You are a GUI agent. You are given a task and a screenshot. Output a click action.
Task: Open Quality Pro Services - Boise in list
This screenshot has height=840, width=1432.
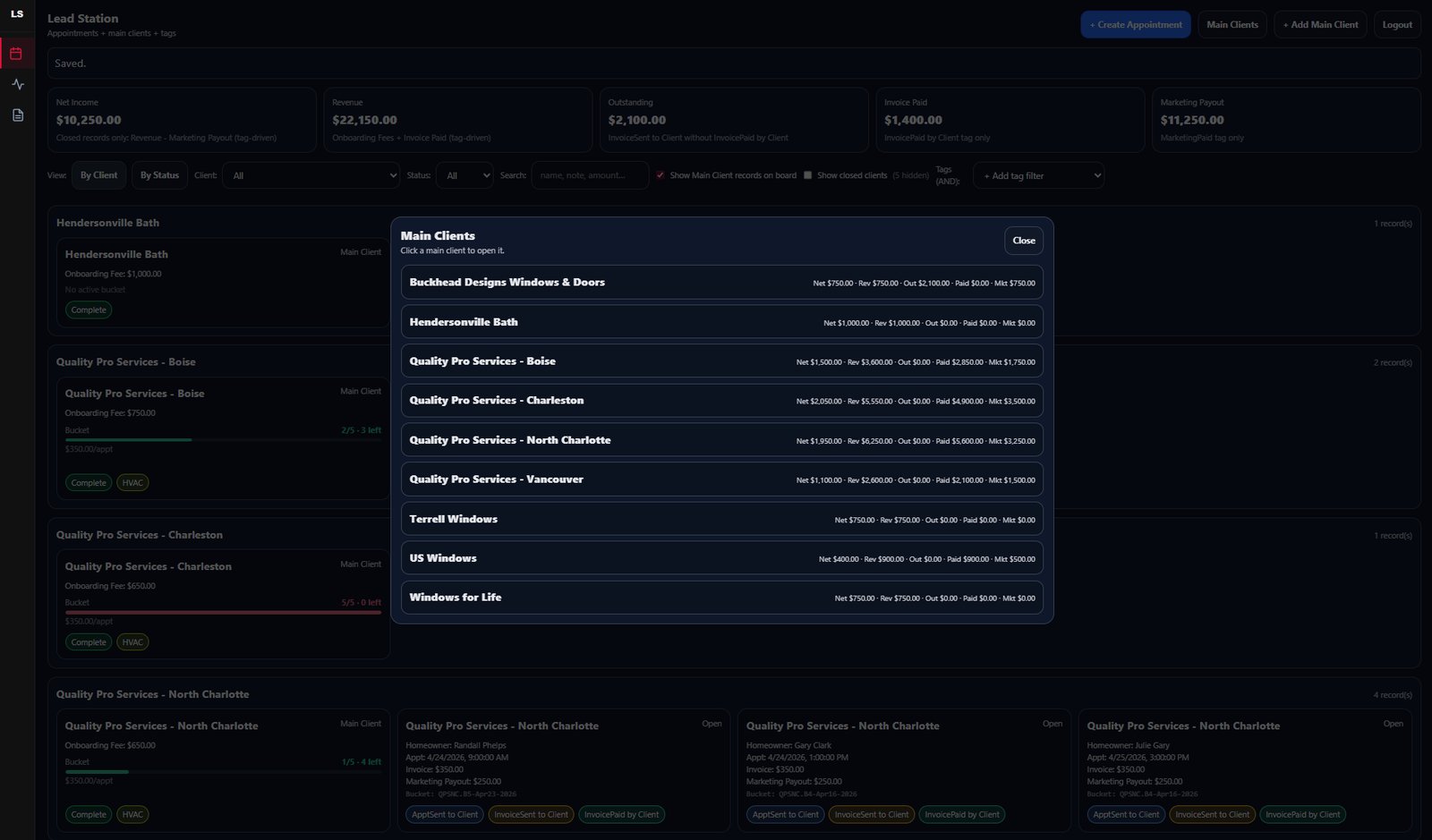(722, 361)
